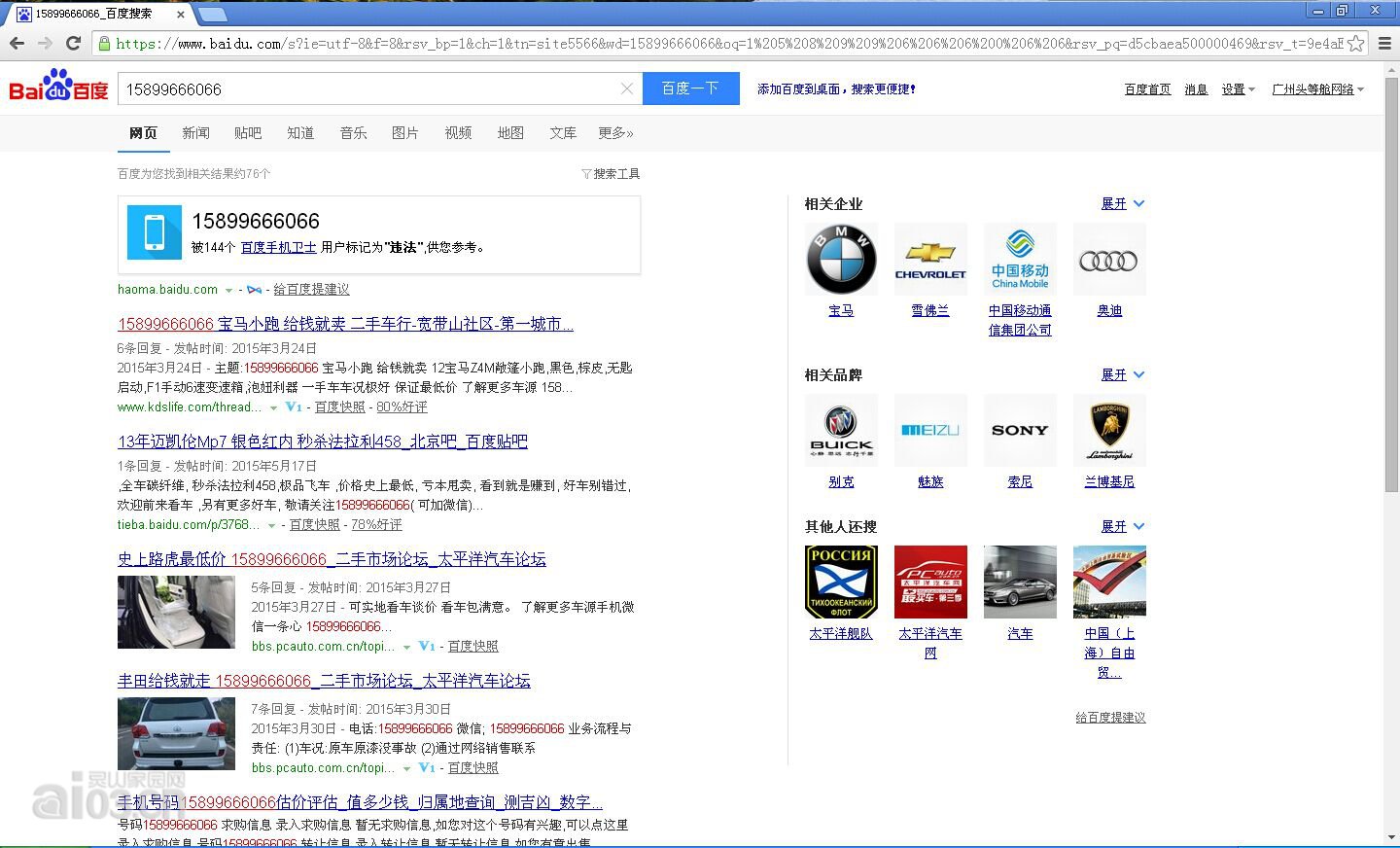Click the Baidu logo
The image size is (1400, 848).
(58, 88)
